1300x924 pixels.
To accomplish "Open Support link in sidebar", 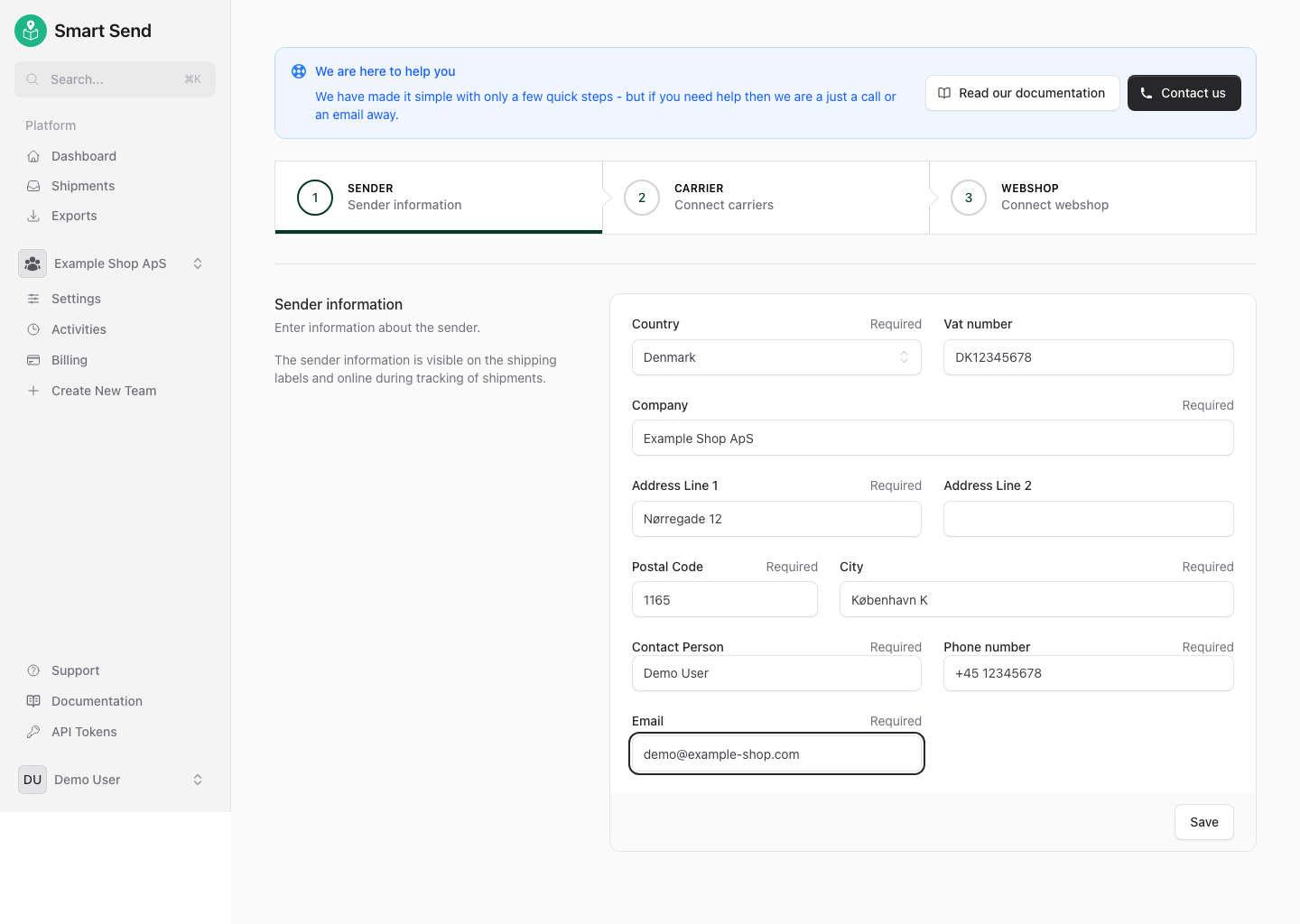I will [x=116, y=670].
